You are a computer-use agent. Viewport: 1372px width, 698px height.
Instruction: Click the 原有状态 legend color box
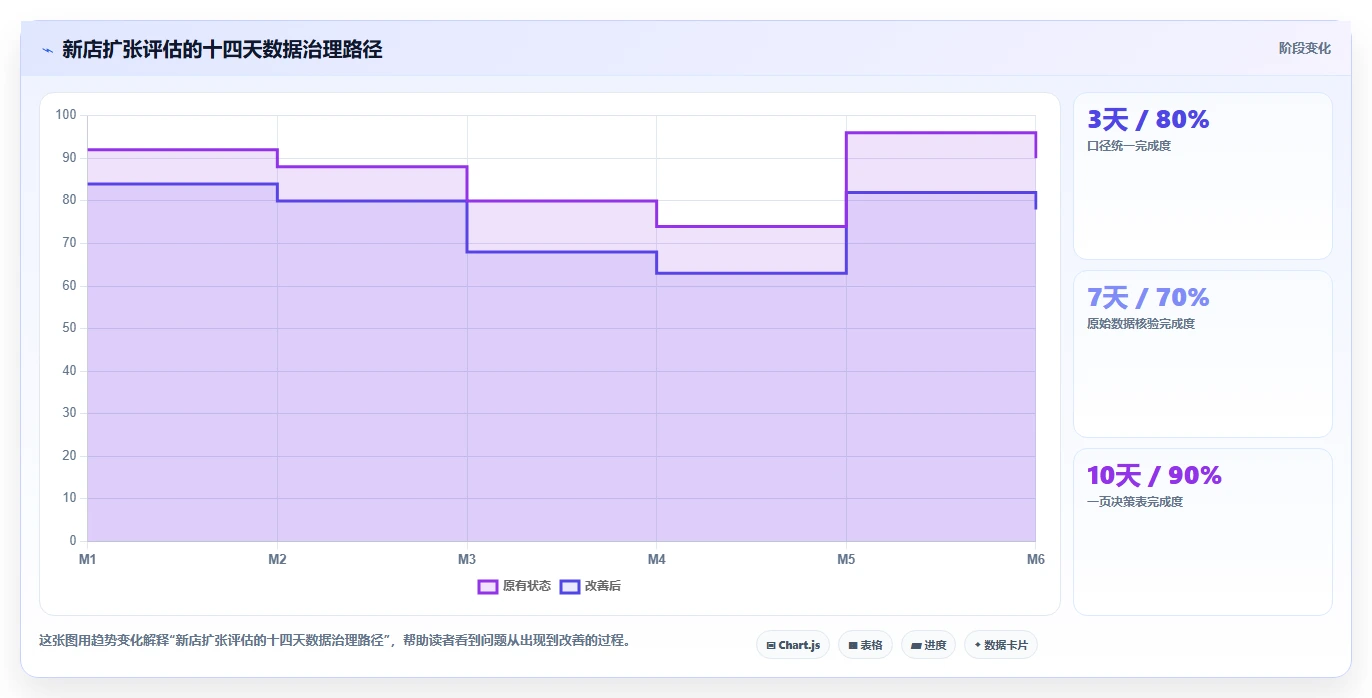click(488, 586)
